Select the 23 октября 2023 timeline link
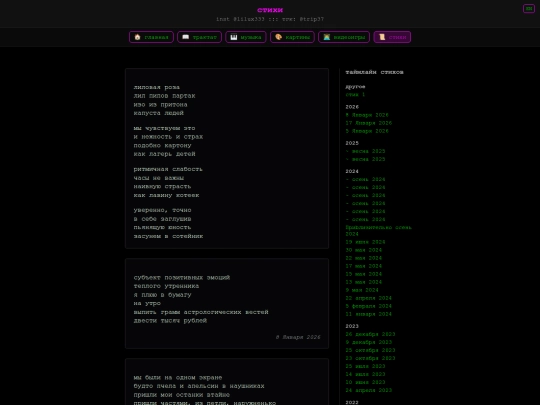540x405 pixels. tap(370, 358)
